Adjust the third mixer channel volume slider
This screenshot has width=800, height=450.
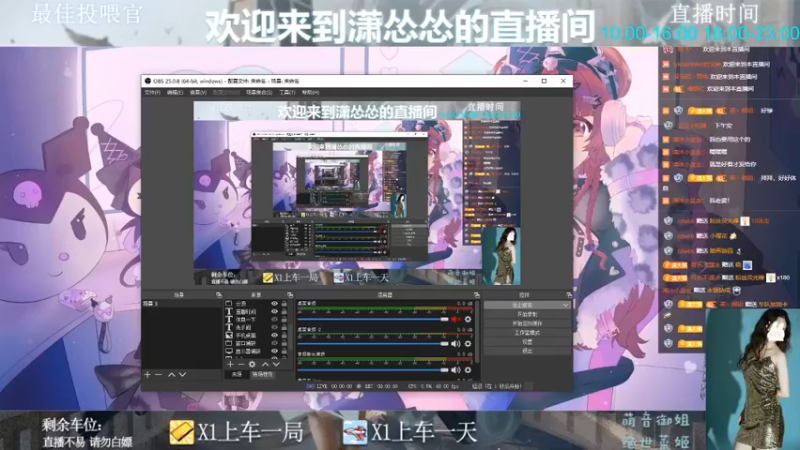pos(373,370)
